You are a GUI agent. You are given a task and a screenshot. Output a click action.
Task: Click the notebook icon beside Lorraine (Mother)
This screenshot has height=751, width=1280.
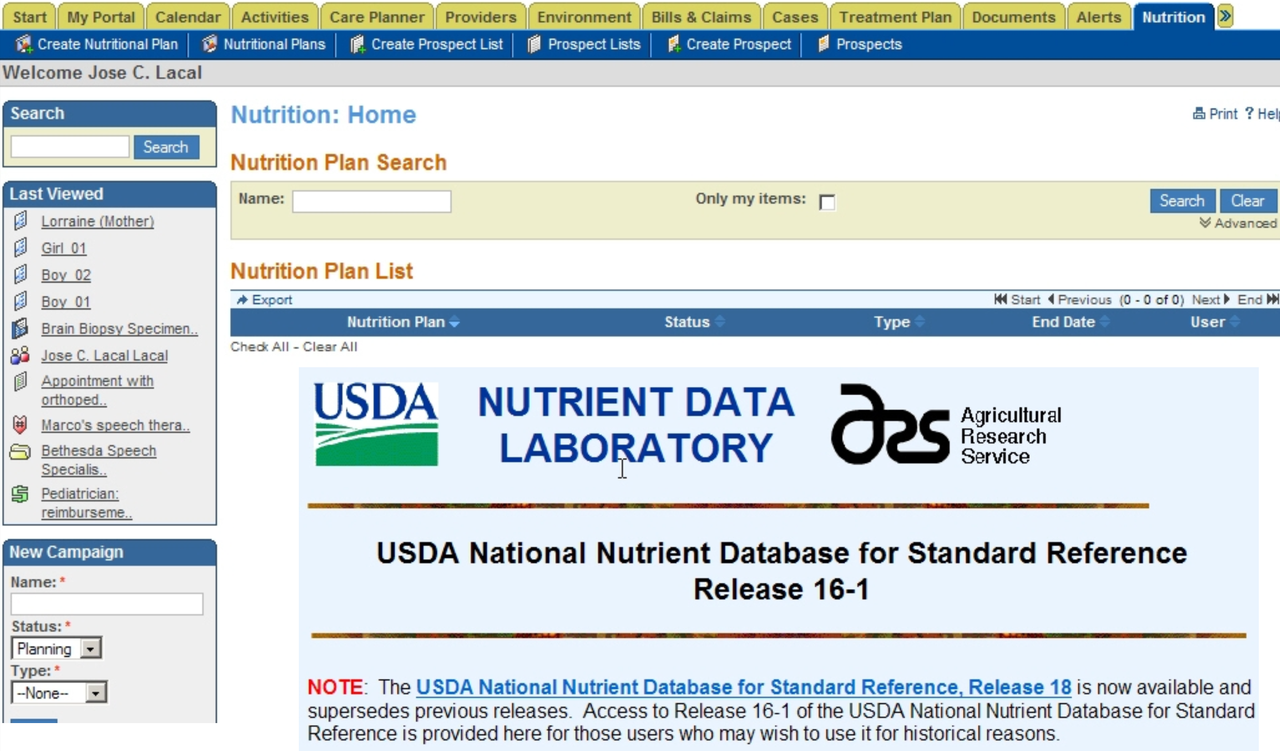pos(19,220)
